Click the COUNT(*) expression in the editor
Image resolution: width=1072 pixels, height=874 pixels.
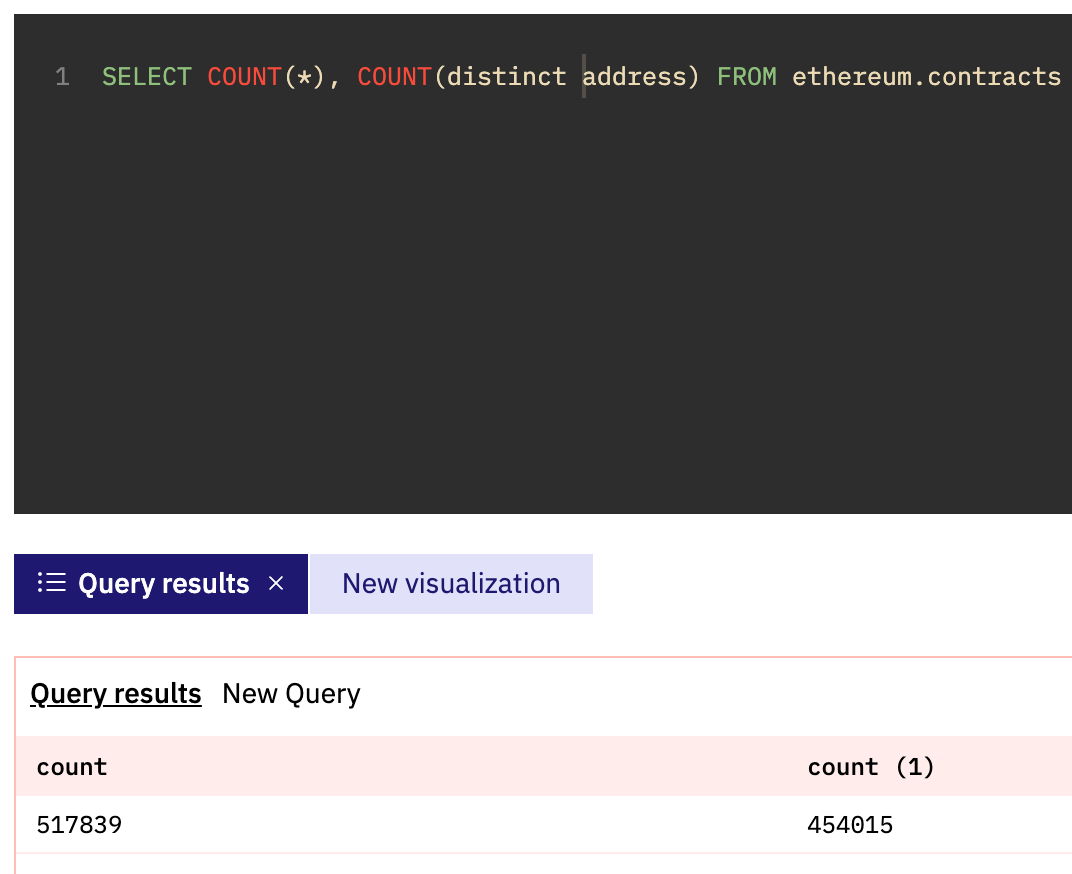coord(266,77)
